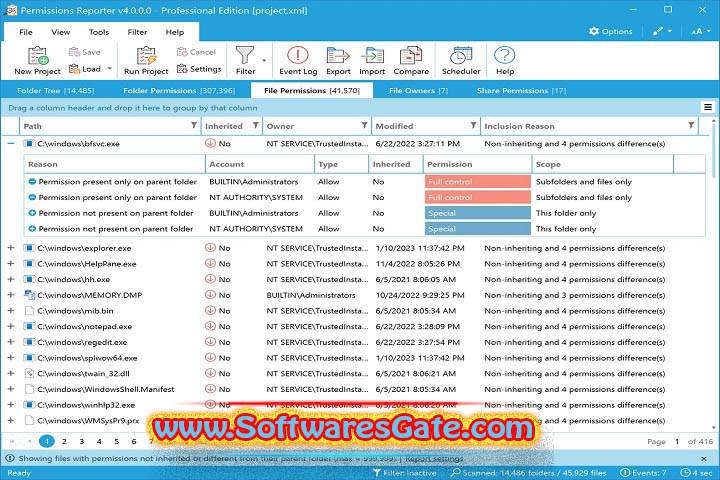Click Filter: Inactive status indicator

coord(405,473)
